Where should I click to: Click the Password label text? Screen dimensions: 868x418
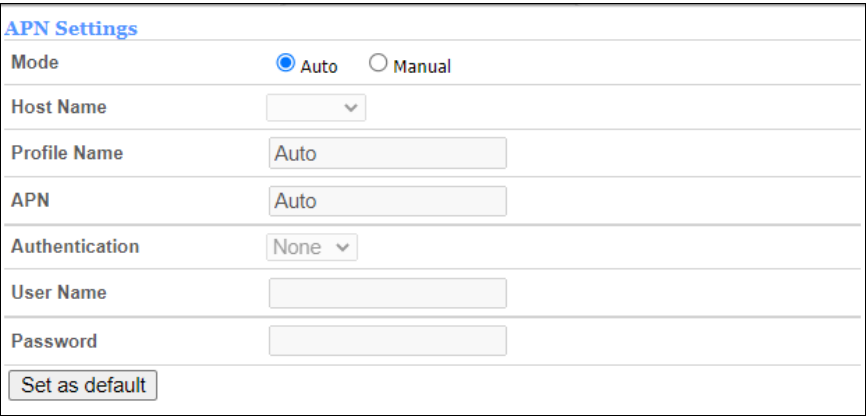(x=54, y=341)
